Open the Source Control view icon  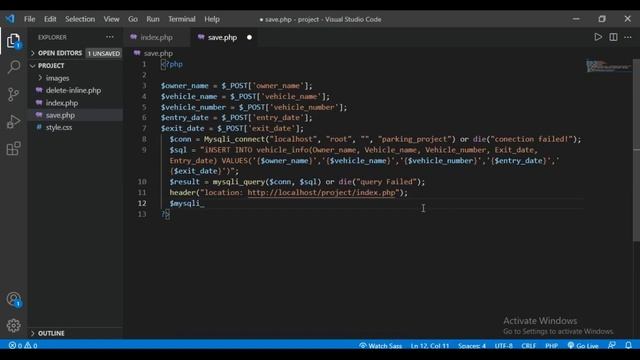click(x=13, y=94)
